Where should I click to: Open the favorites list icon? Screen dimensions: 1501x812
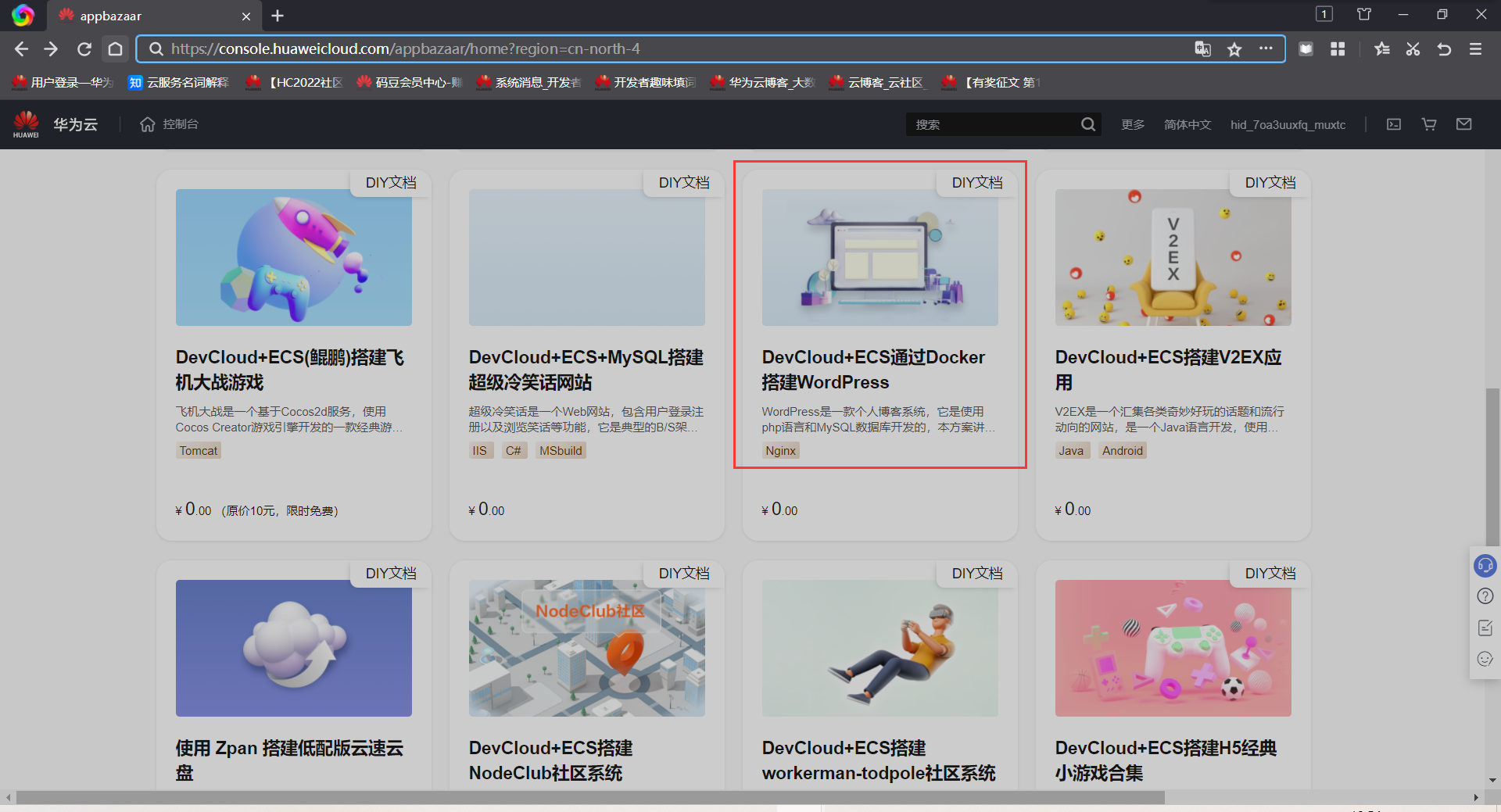pos(1381,49)
